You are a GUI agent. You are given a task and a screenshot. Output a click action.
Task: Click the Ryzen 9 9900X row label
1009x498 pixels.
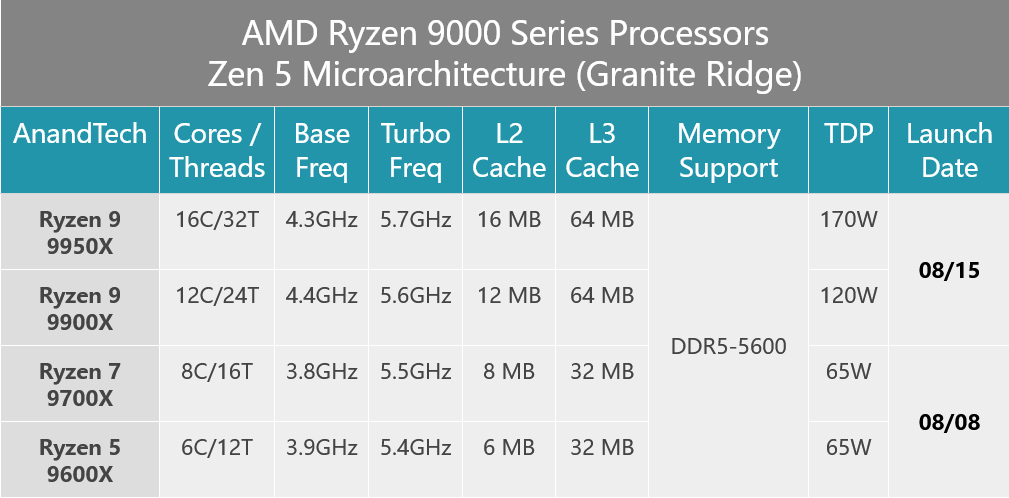pos(80,308)
